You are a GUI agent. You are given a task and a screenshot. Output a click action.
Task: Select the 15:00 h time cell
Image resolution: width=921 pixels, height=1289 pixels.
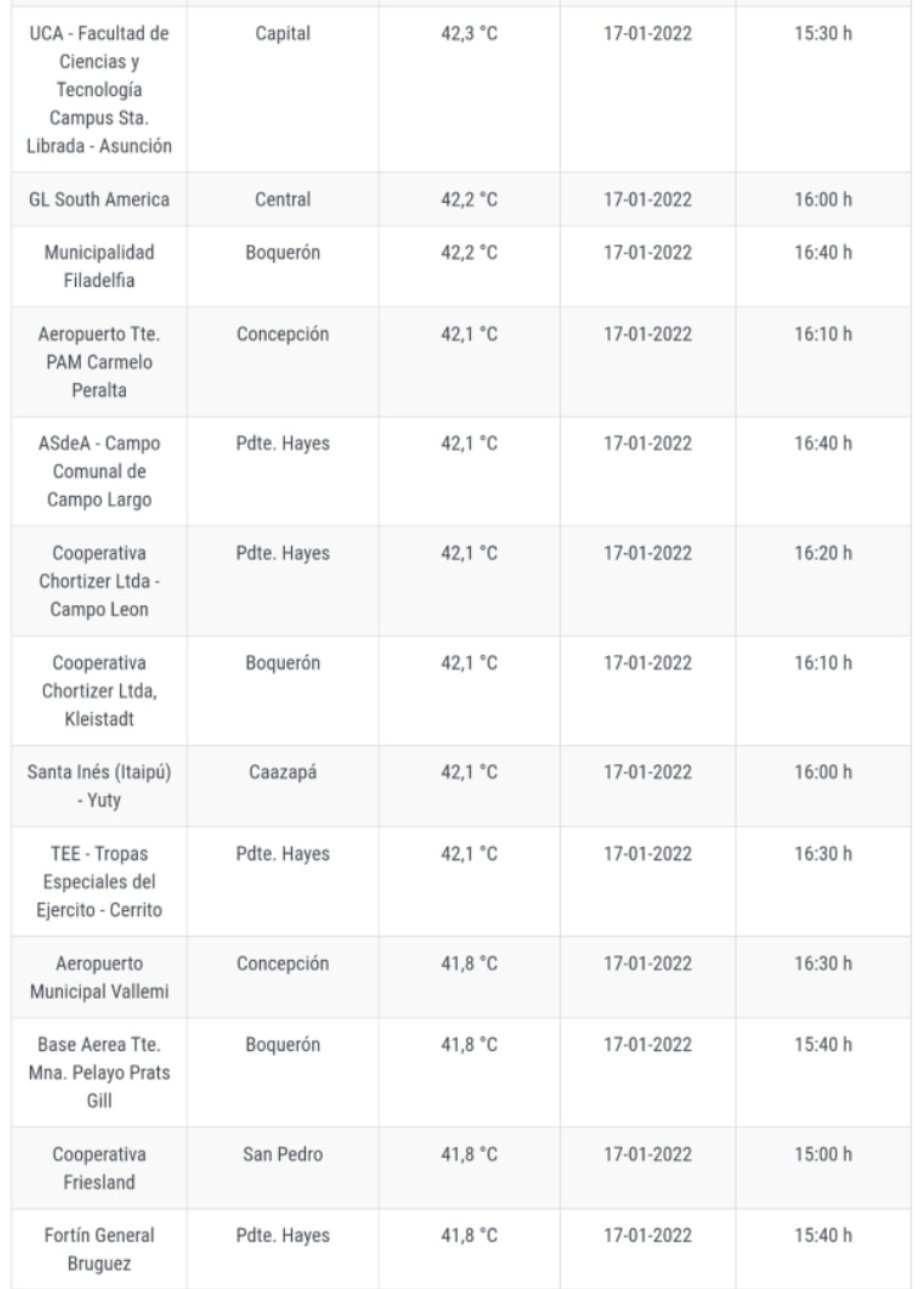(823, 1154)
